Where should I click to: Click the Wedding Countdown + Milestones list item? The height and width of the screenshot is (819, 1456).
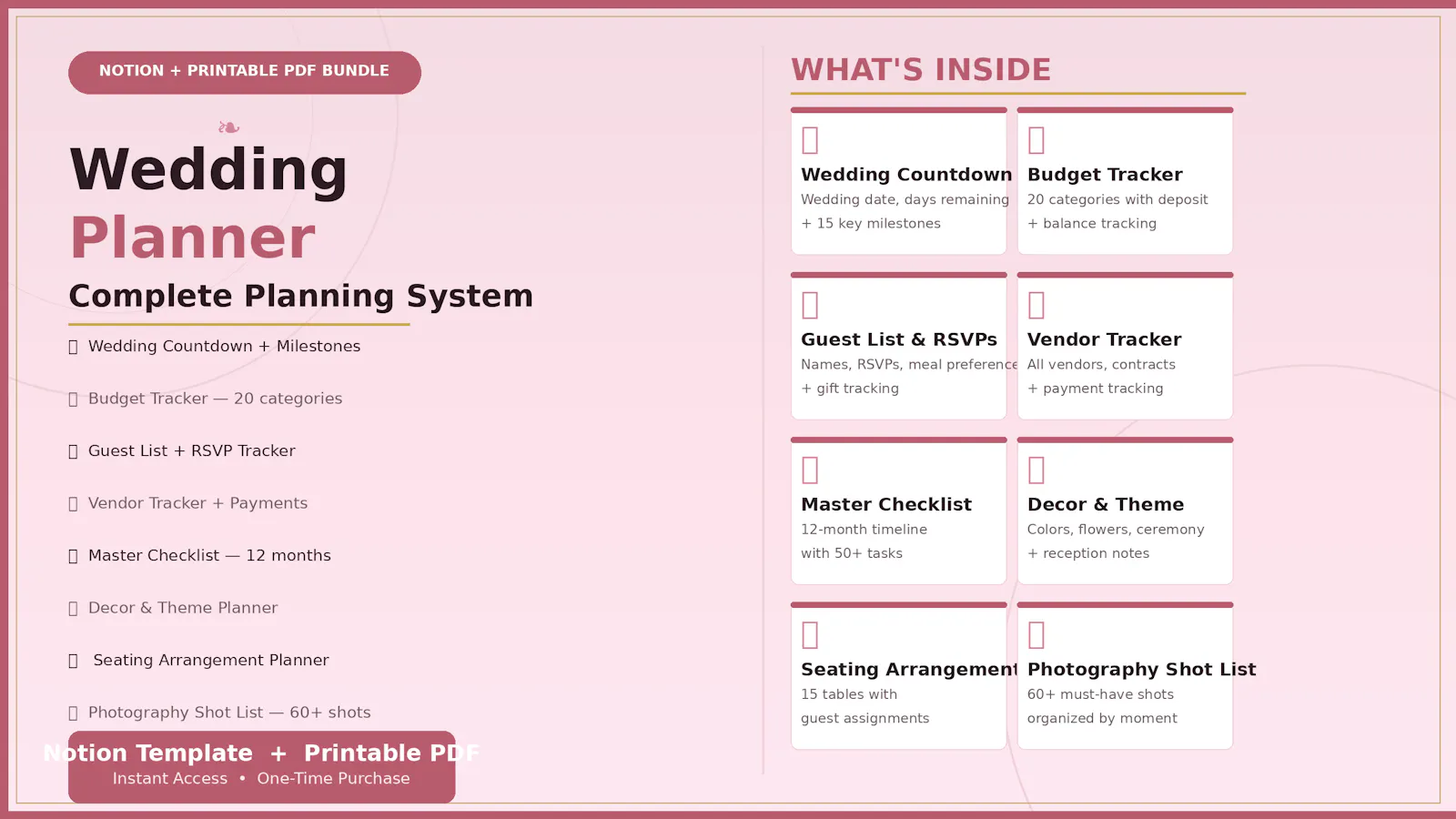[x=224, y=347]
